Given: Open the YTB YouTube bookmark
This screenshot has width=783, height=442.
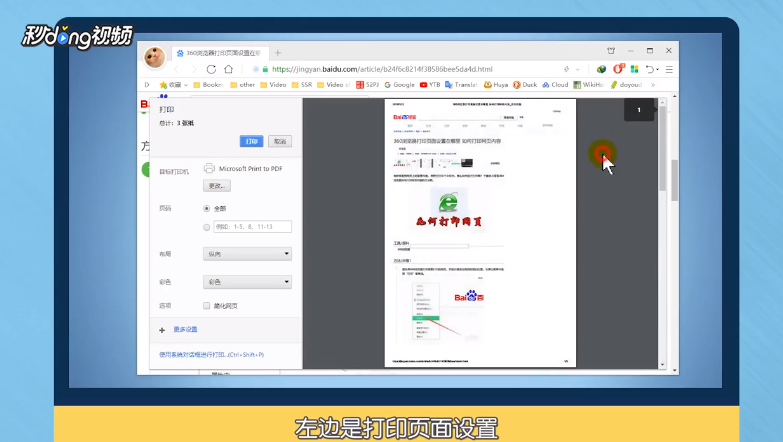Looking at the screenshot, I should (430, 85).
